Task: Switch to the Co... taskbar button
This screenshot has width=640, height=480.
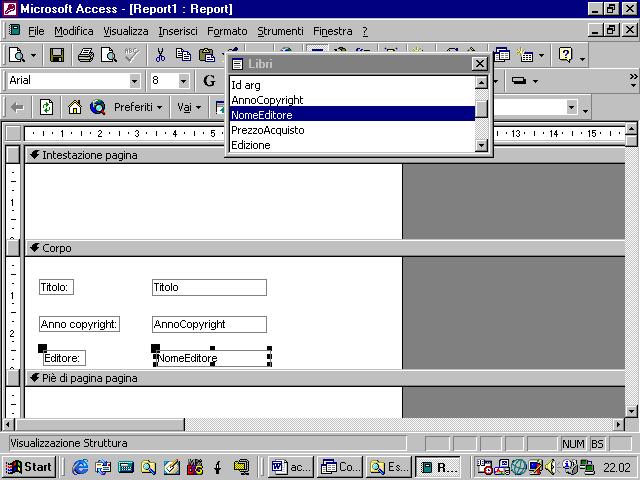Action: pos(340,467)
